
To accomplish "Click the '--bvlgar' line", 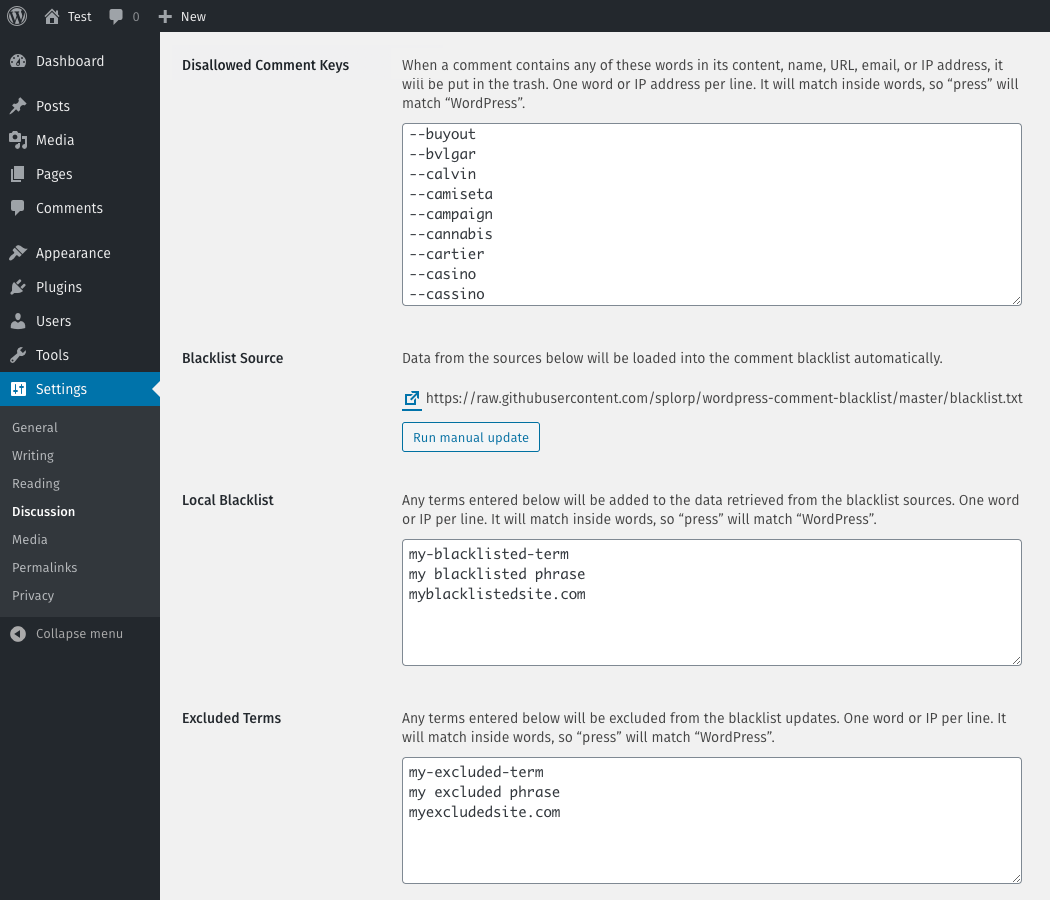I will [443, 154].
